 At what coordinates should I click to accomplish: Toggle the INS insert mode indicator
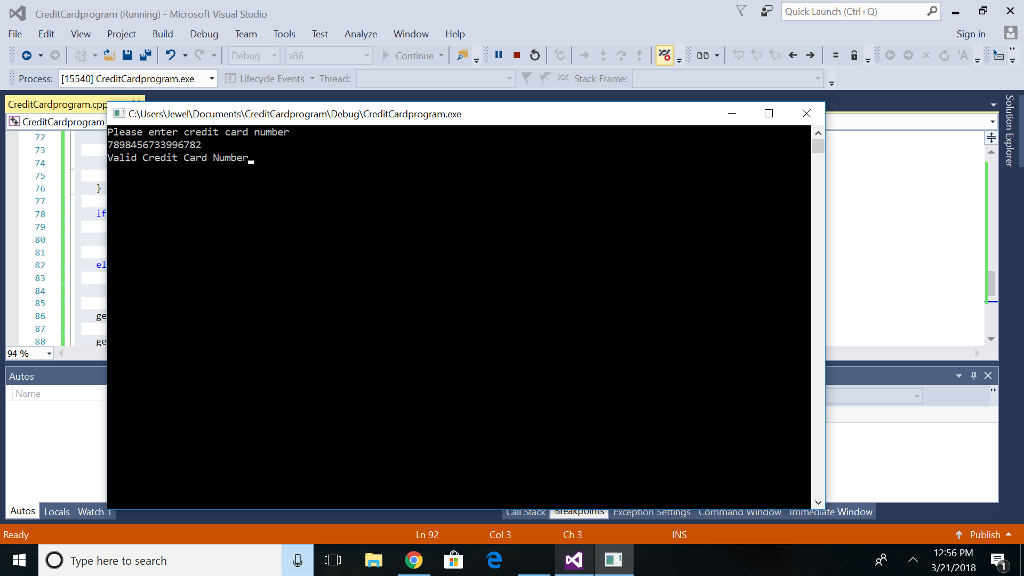click(x=678, y=534)
